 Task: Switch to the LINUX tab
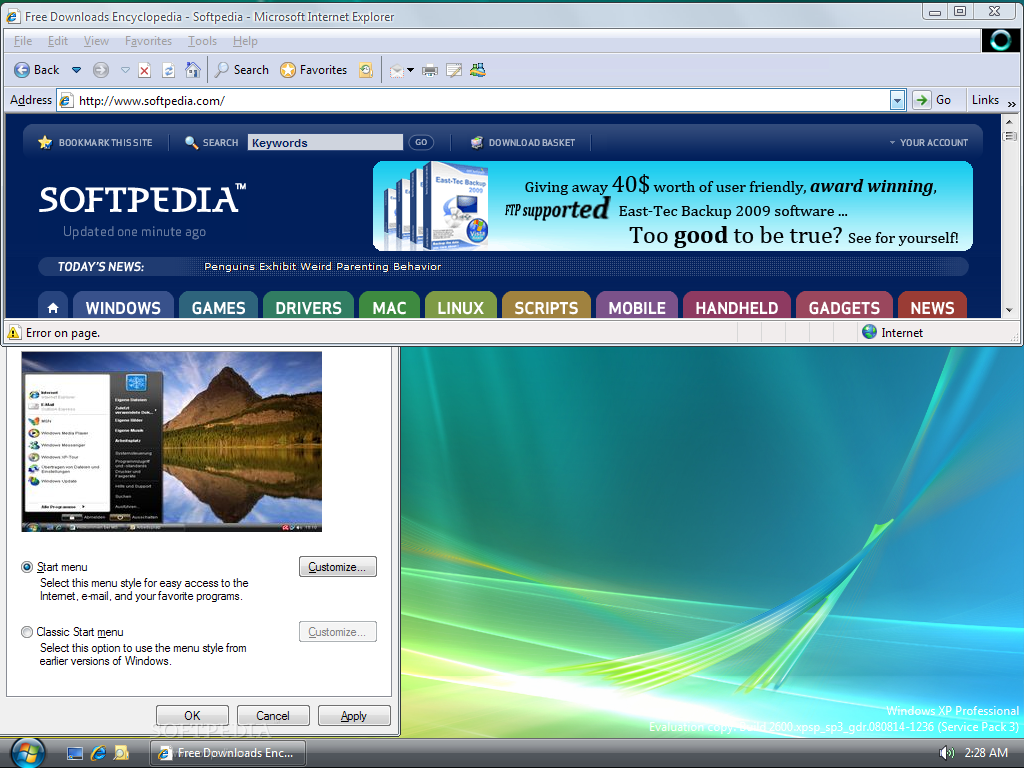coord(460,308)
